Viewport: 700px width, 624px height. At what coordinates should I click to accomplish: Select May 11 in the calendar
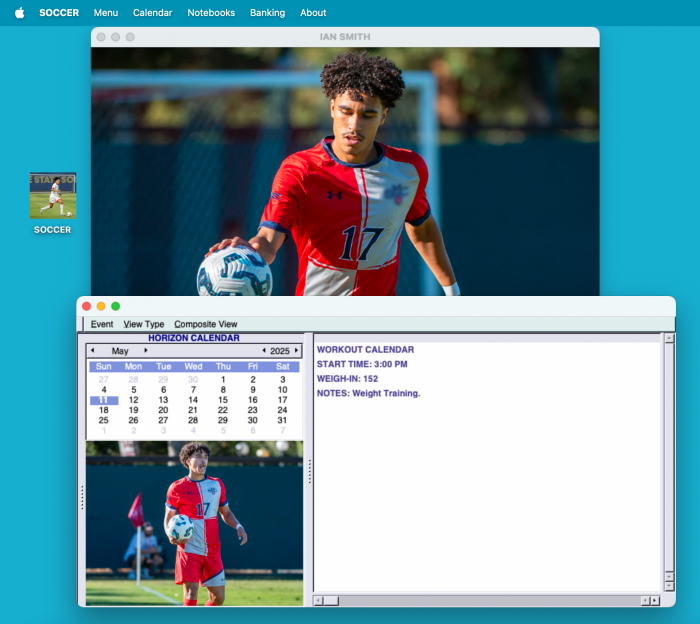tap(104, 400)
